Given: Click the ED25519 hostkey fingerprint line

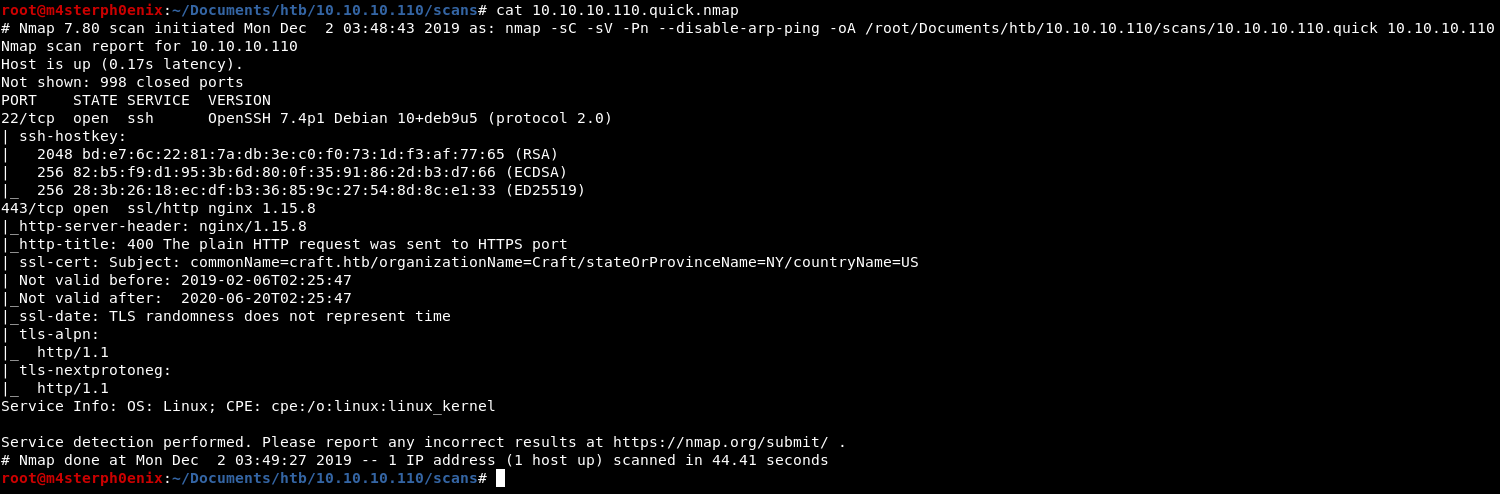Looking at the screenshot, I should click(x=293, y=190).
